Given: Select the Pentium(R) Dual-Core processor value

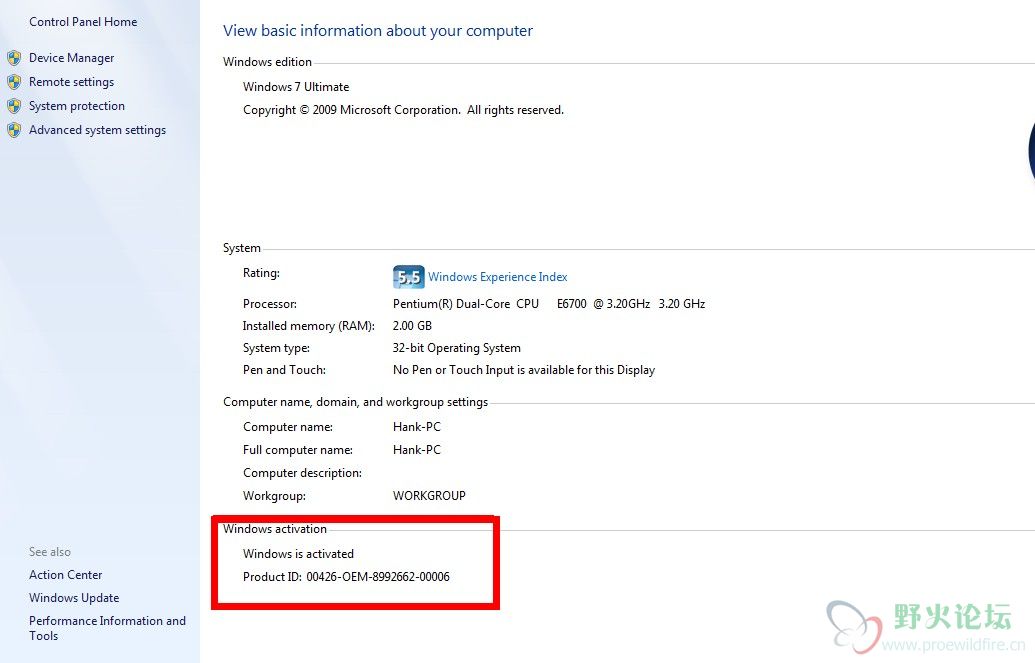Looking at the screenshot, I should point(549,304).
